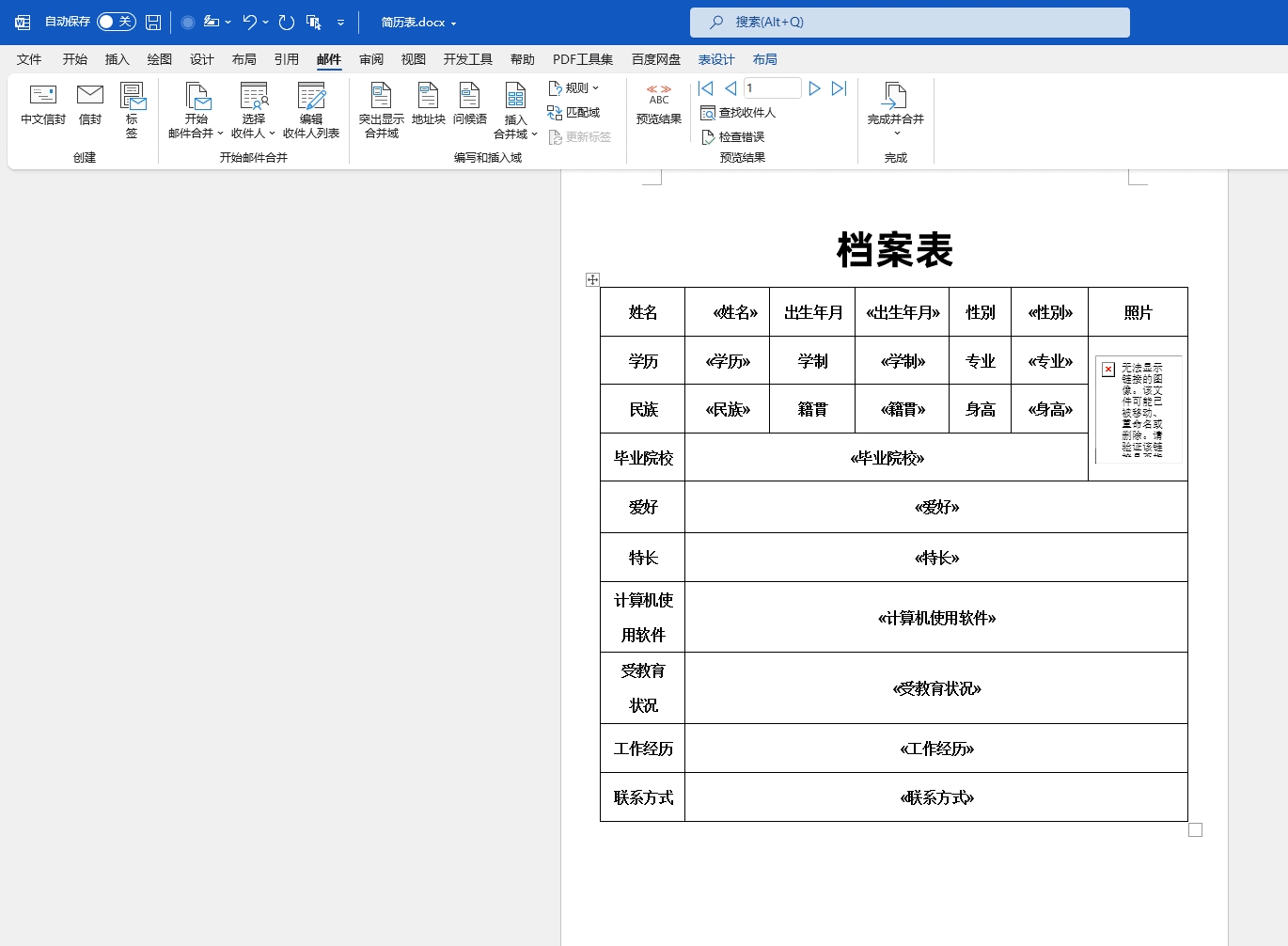Open the 文件 menu tab
The height and width of the screenshot is (946, 1288).
(29, 59)
